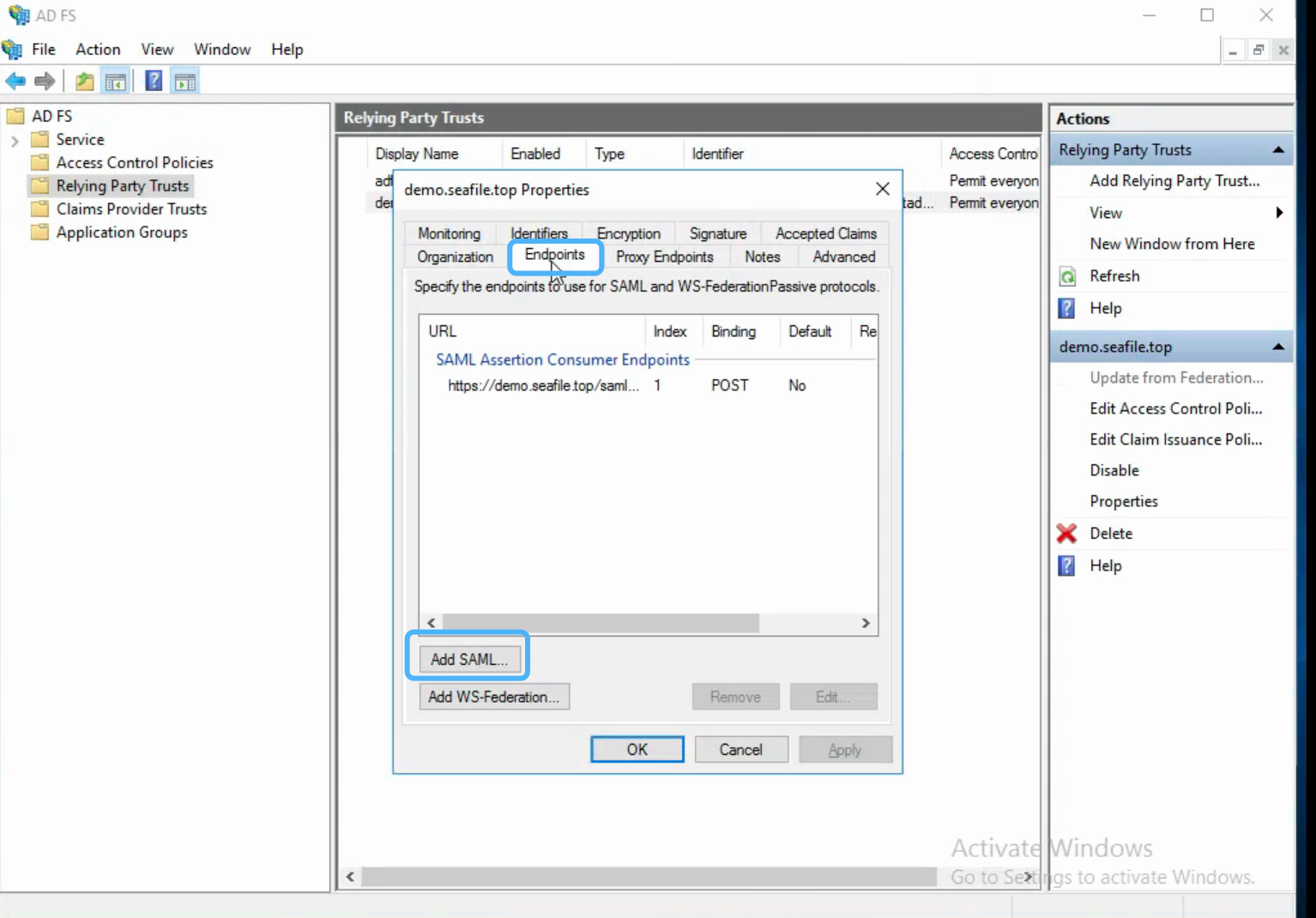Click the blue Help toolbar icon
This screenshot has width=1316, height=918.
point(154,82)
